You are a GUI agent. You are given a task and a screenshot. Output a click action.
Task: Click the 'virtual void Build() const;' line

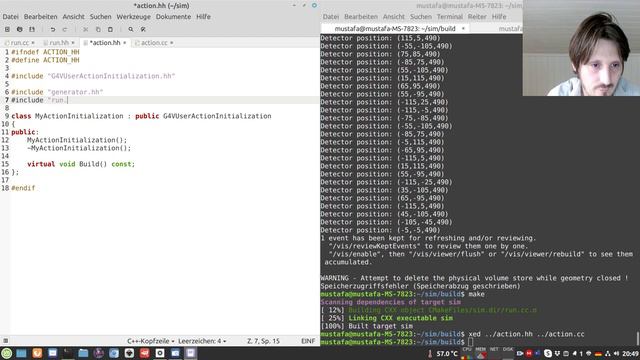pyautogui.click(x=81, y=164)
